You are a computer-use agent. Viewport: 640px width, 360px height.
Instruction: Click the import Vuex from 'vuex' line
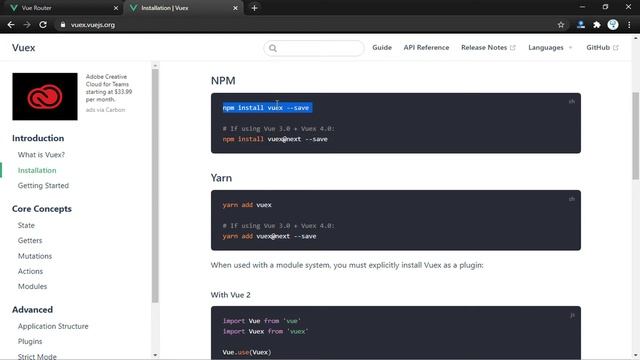265,331
